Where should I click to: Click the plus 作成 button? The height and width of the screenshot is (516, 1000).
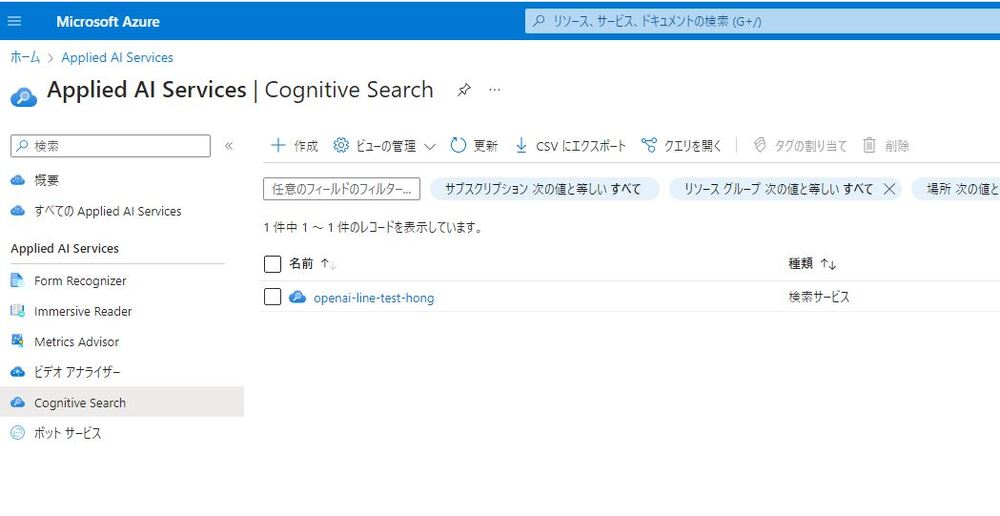[294, 145]
